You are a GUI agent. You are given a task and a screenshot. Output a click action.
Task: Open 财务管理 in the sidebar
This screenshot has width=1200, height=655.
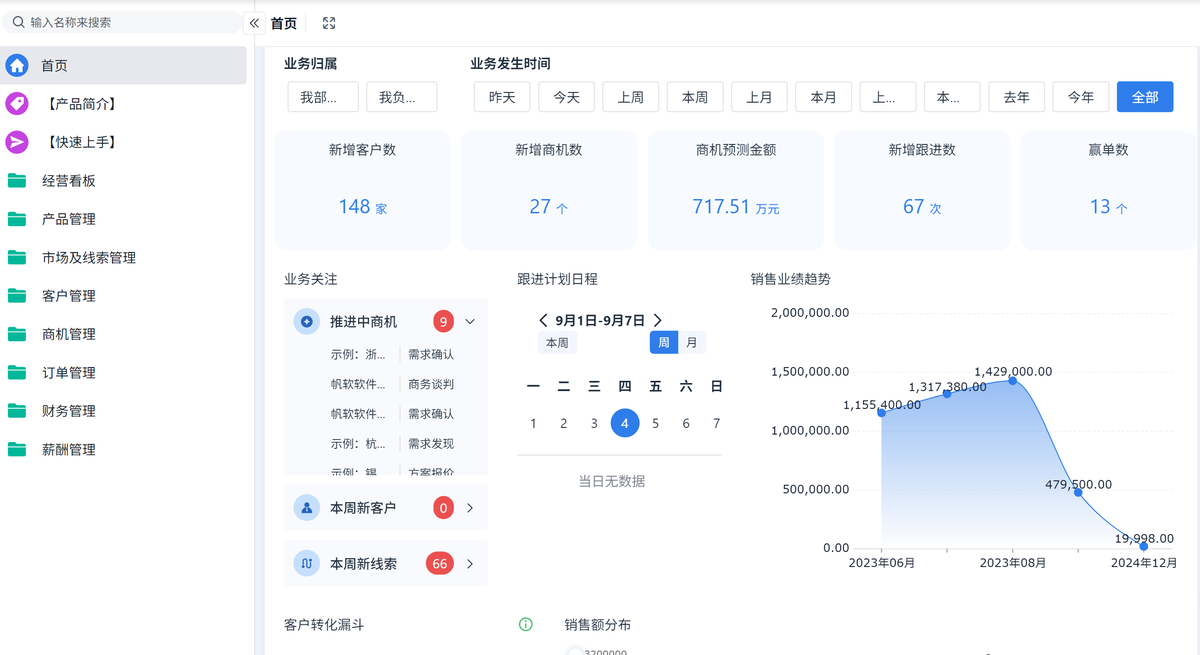click(x=68, y=411)
